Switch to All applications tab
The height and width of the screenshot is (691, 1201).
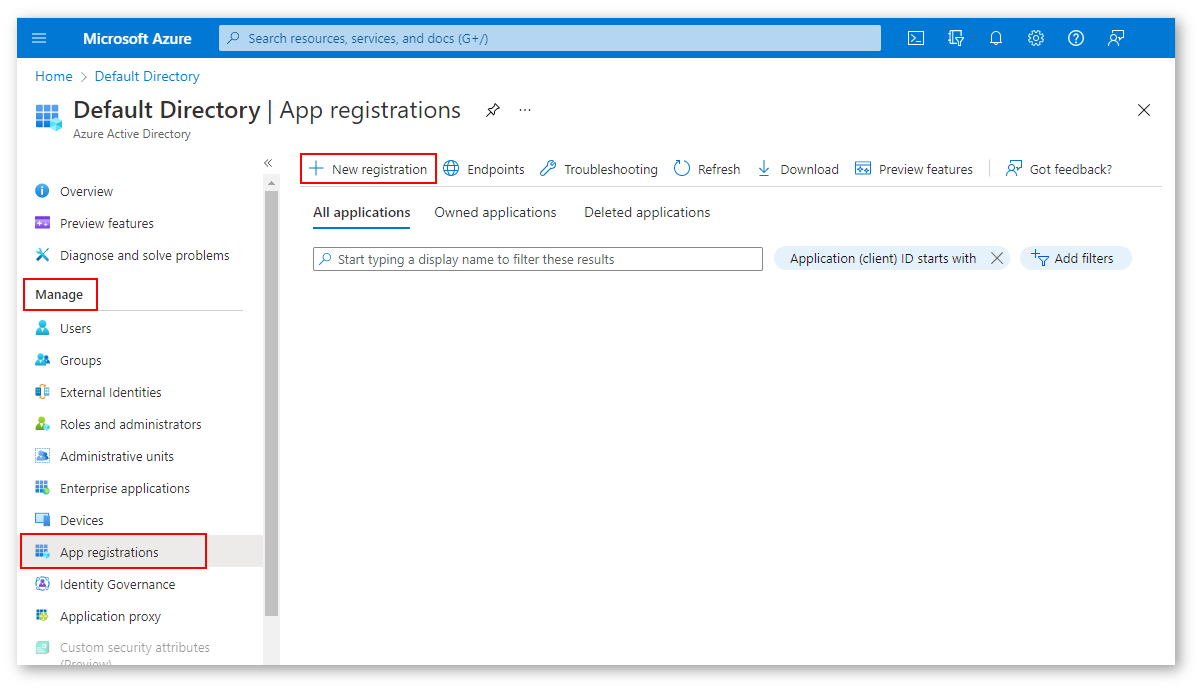tap(362, 213)
